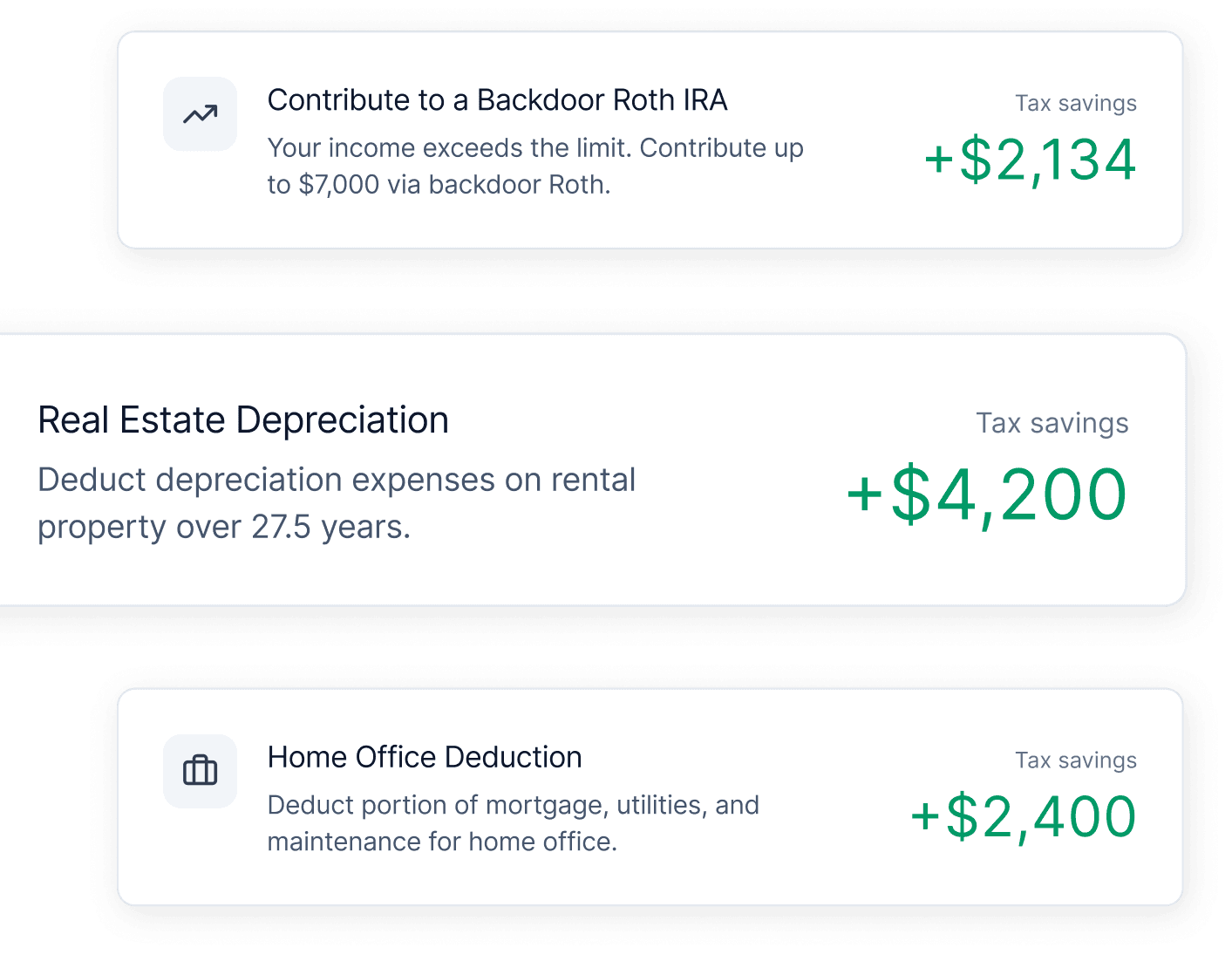Open the Contribute to a Backdoor Roth IRA title

pyautogui.click(x=497, y=100)
